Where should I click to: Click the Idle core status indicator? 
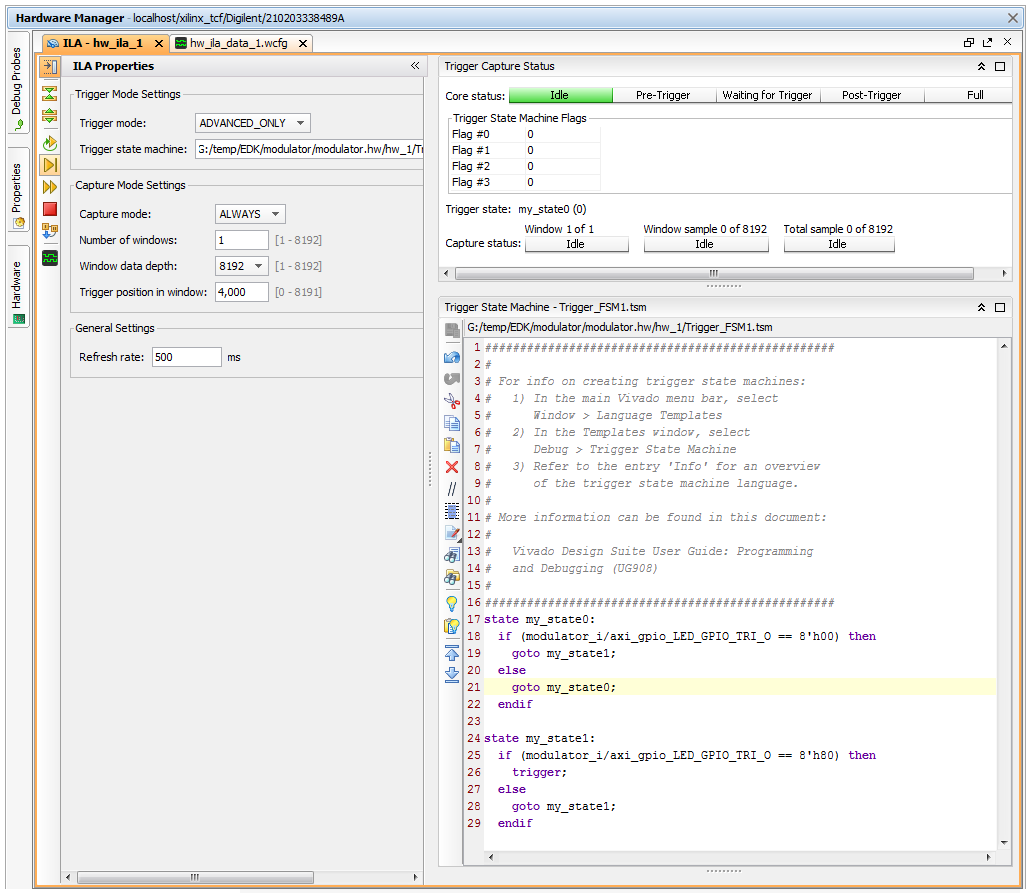coord(560,95)
